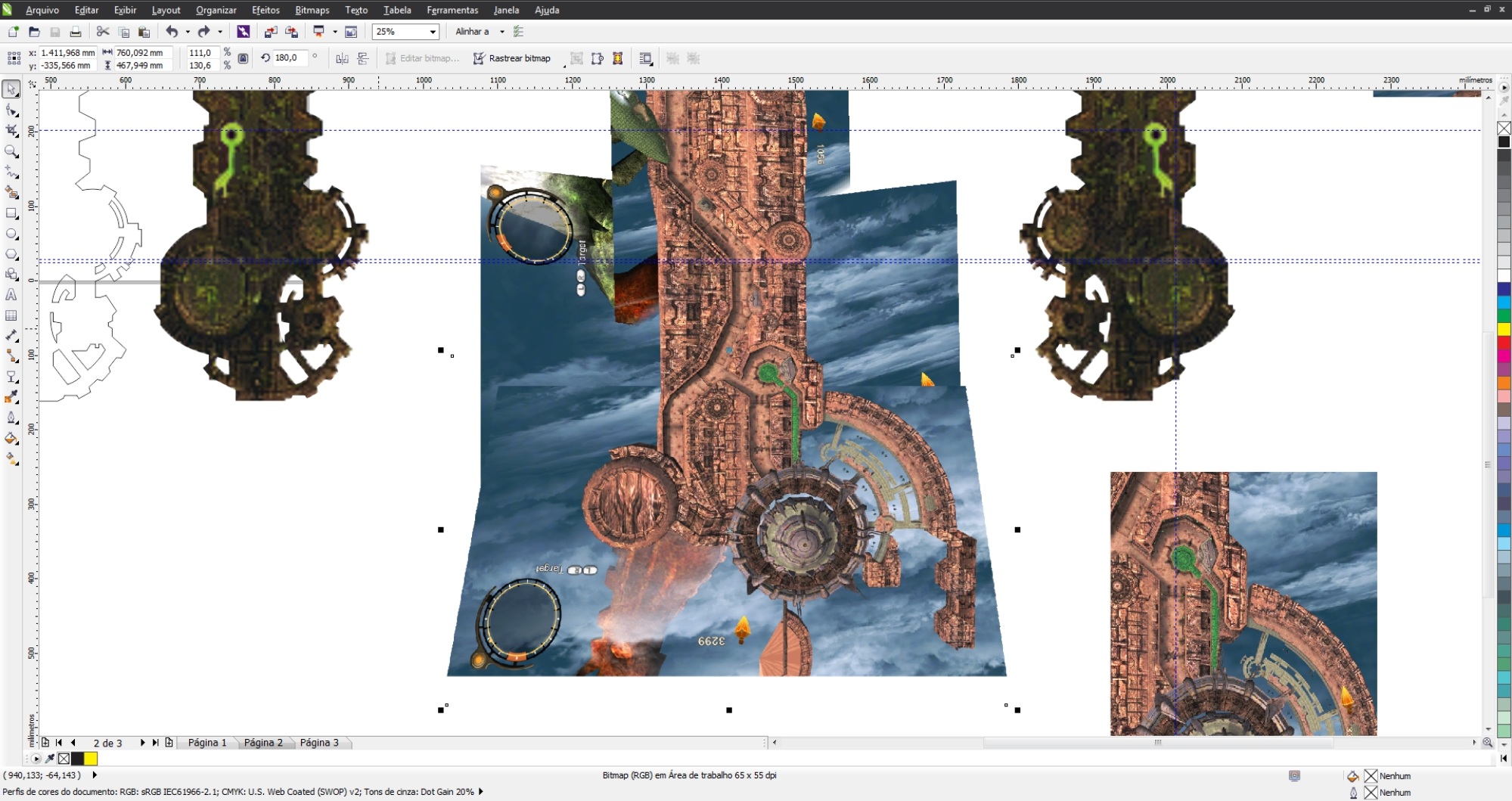Open the undo history dropdown arrow
The height and width of the screenshot is (801, 1512).
(x=187, y=32)
